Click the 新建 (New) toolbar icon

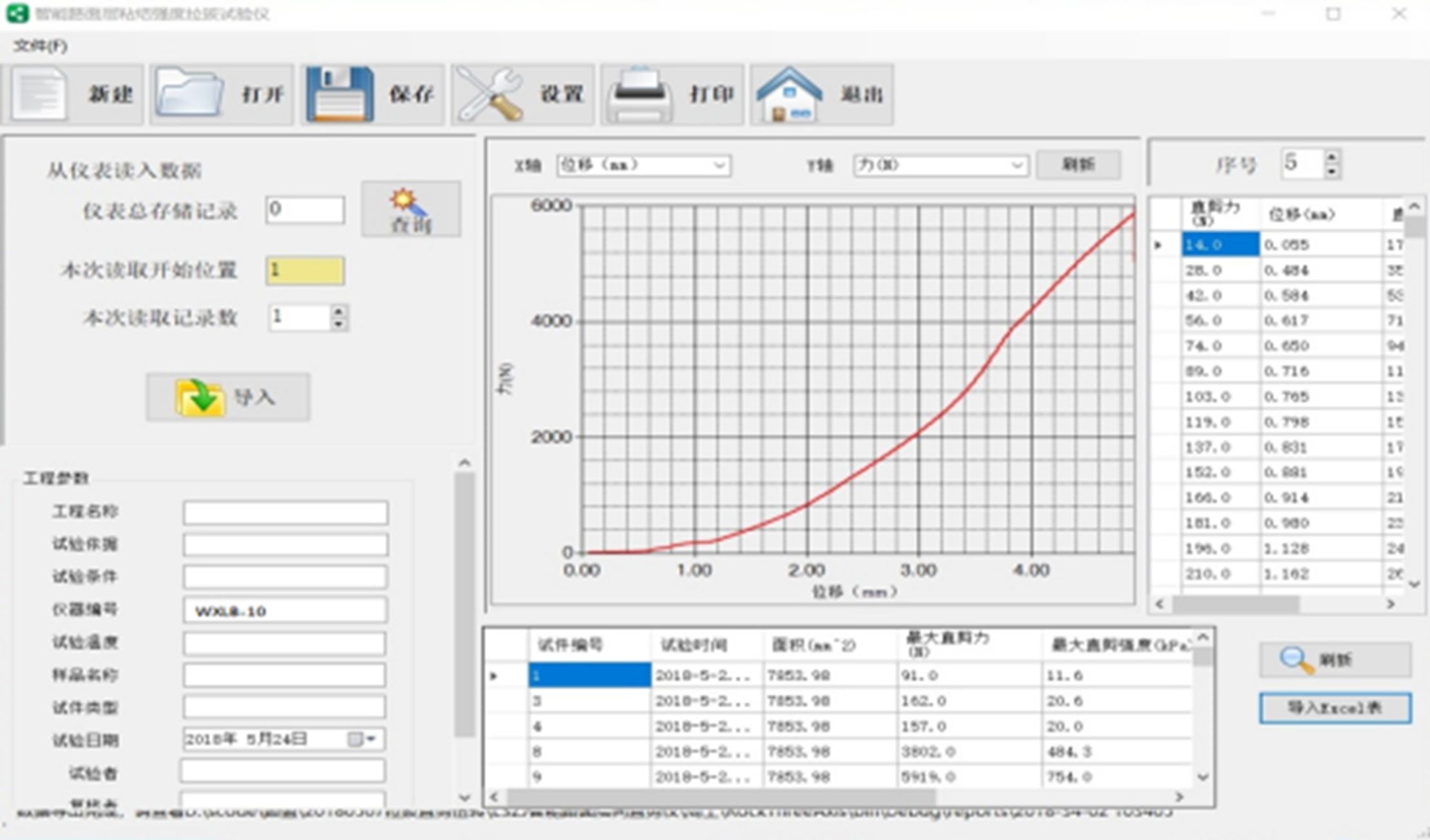40,95
